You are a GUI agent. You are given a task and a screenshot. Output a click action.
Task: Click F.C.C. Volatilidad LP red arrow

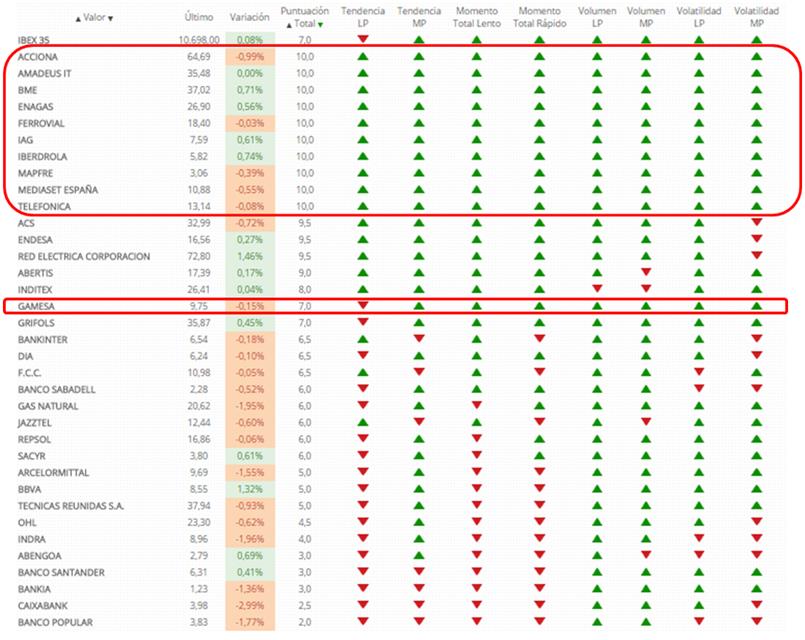click(699, 372)
